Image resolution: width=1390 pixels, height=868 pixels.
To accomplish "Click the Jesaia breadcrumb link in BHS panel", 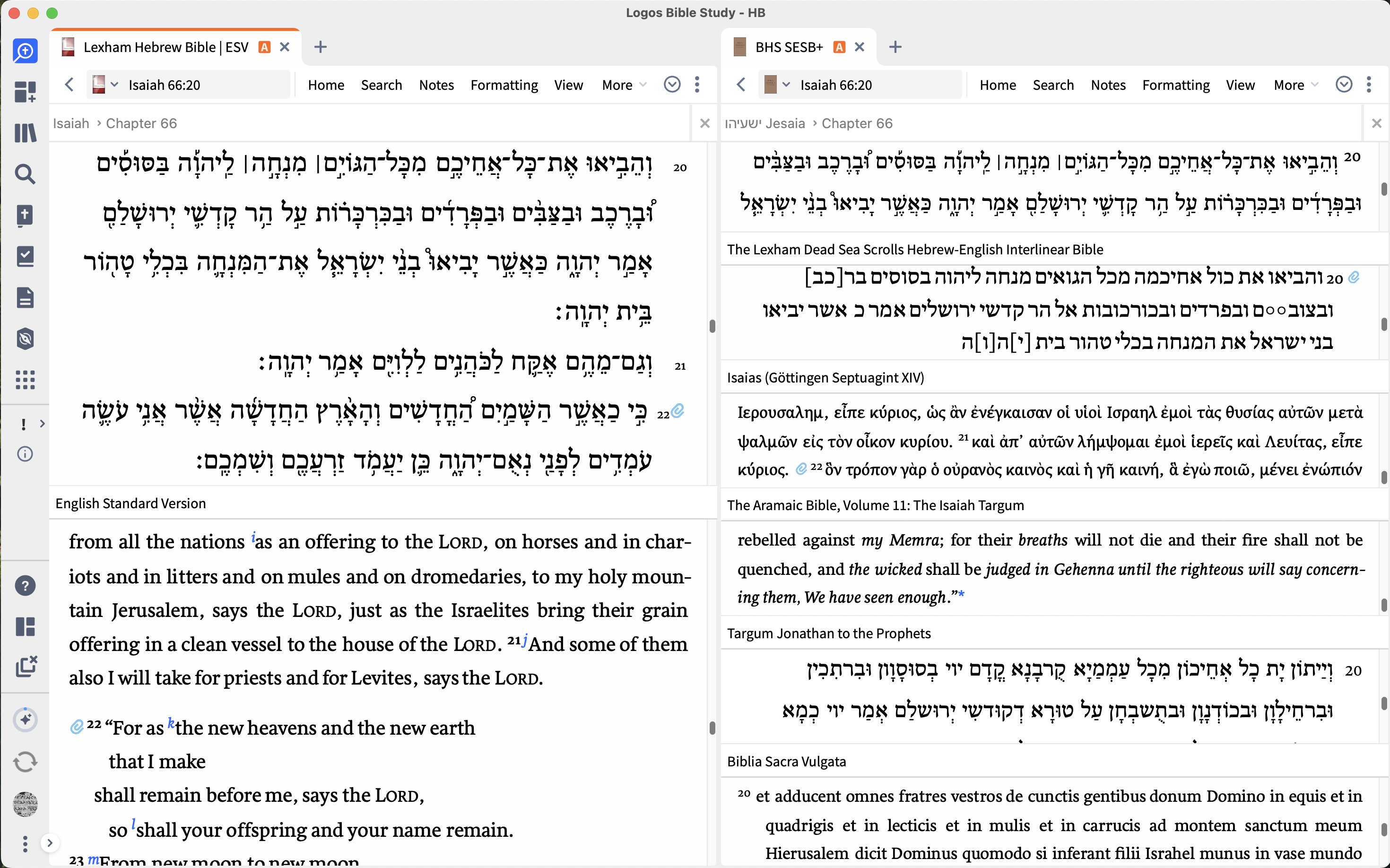I will point(785,123).
